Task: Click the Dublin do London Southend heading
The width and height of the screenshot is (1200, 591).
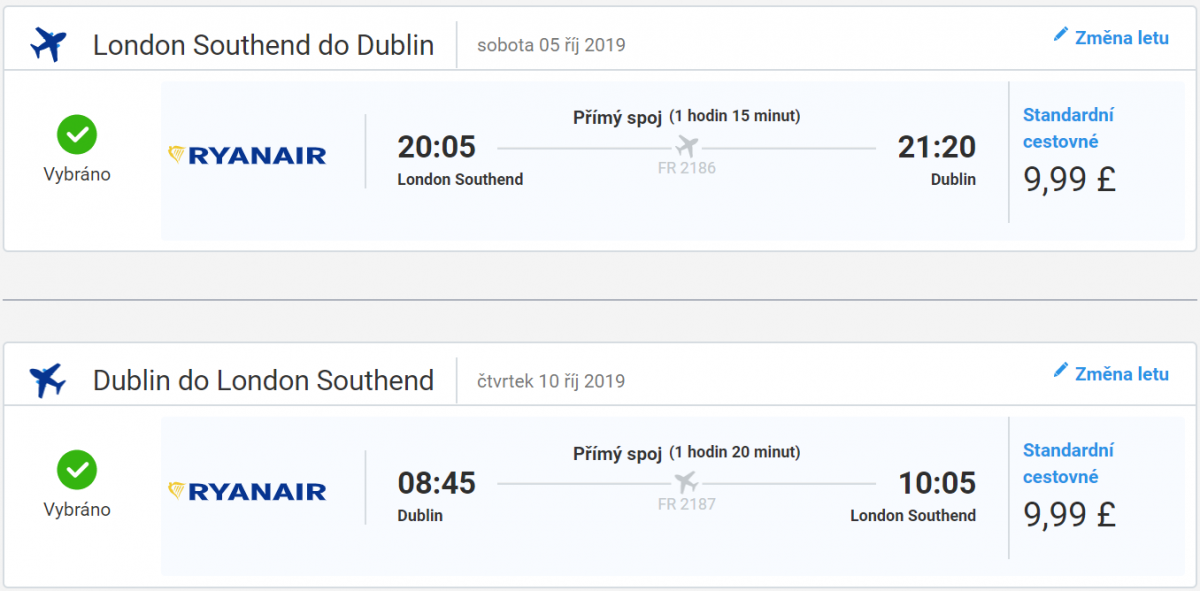Action: pyautogui.click(x=263, y=381)
